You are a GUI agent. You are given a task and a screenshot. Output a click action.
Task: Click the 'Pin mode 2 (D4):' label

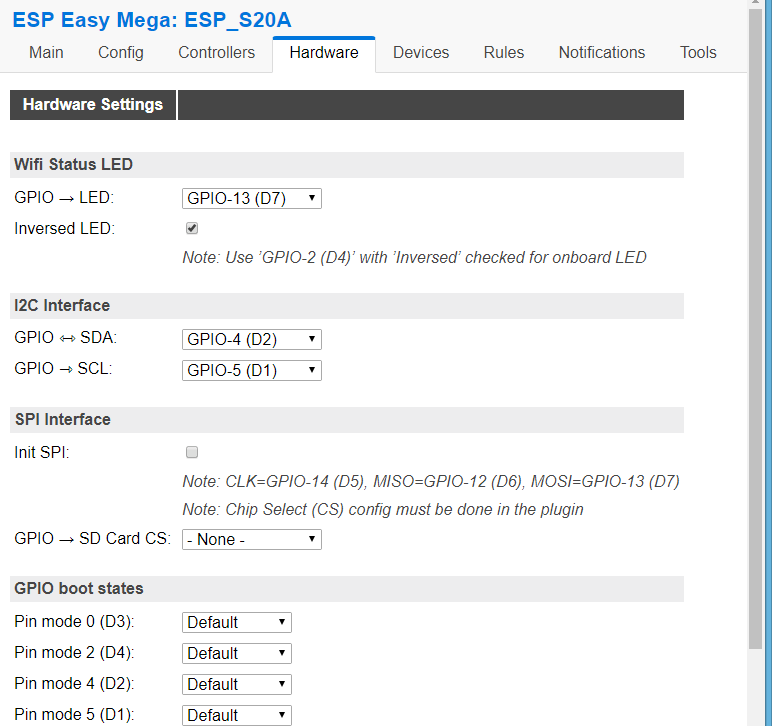pyautogui.click(x=74, y=653)
